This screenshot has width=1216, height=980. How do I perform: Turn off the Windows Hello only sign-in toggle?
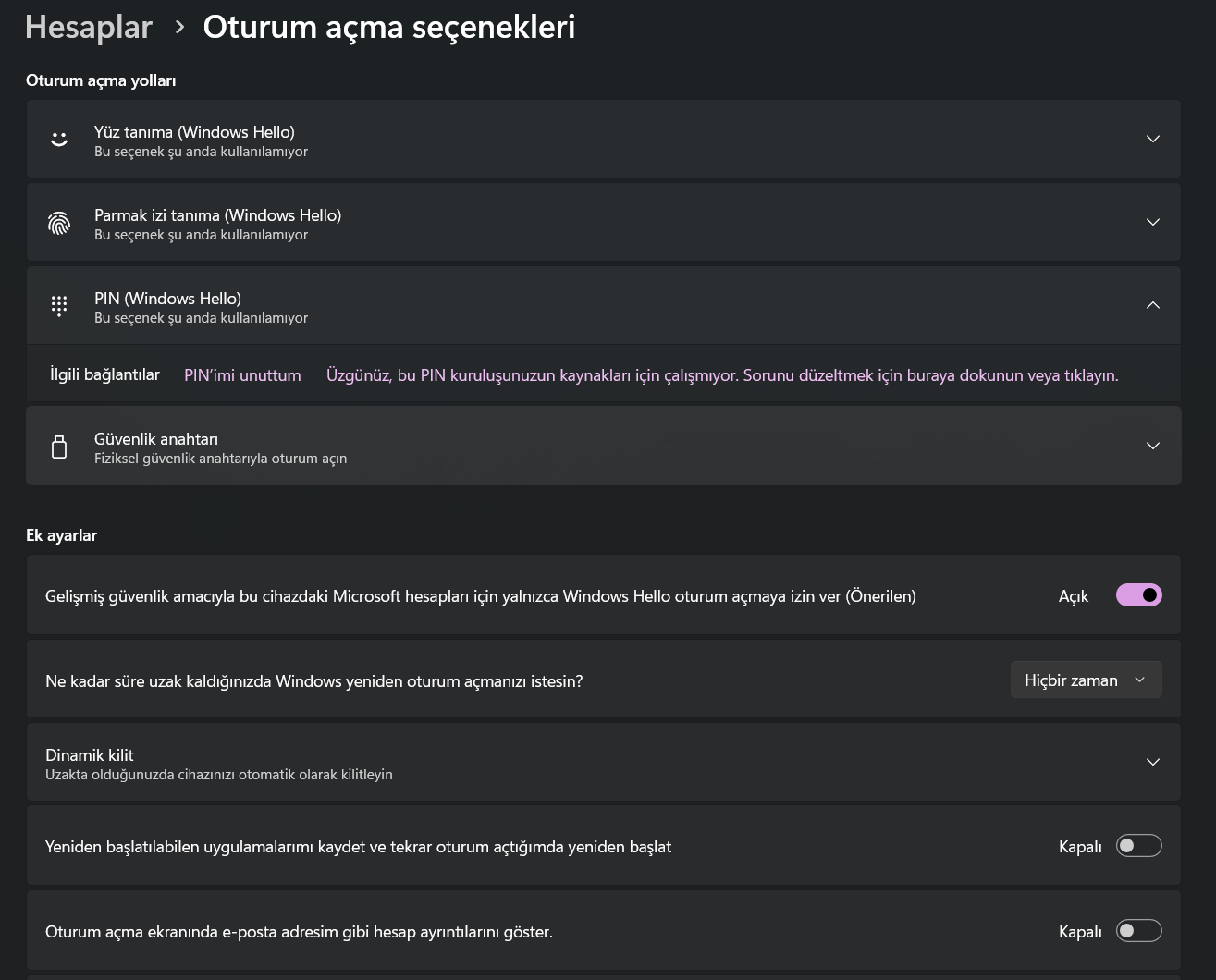1139,595
